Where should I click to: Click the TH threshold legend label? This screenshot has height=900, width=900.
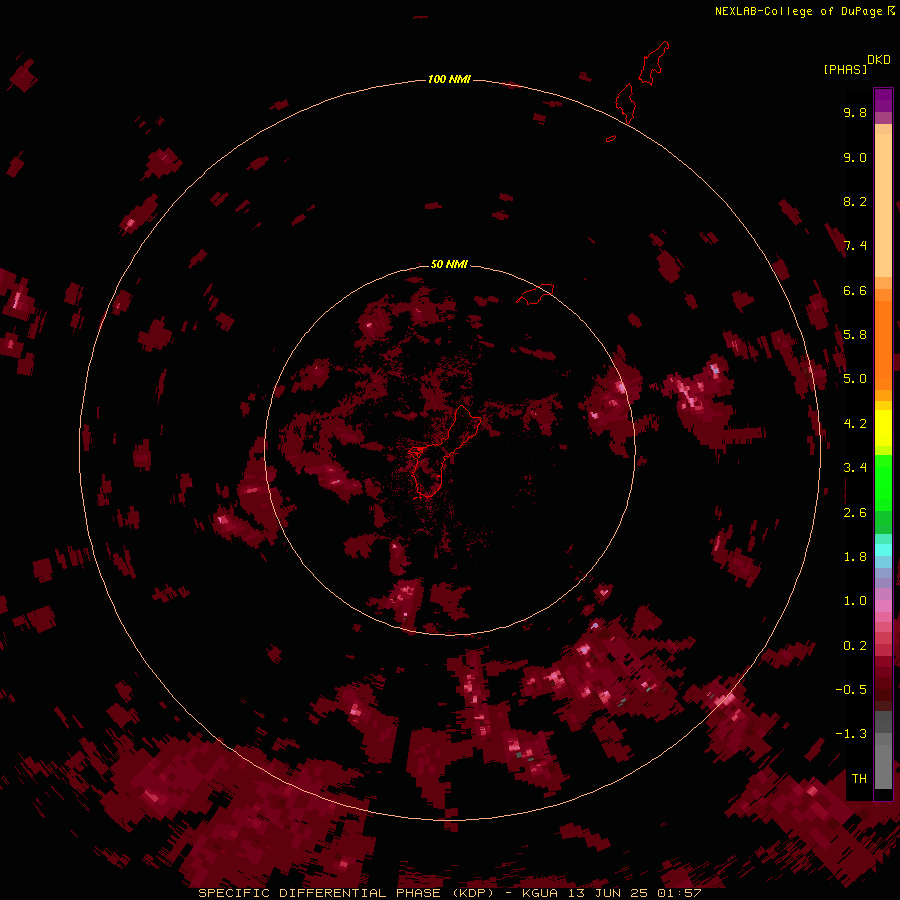coord(859,779)
